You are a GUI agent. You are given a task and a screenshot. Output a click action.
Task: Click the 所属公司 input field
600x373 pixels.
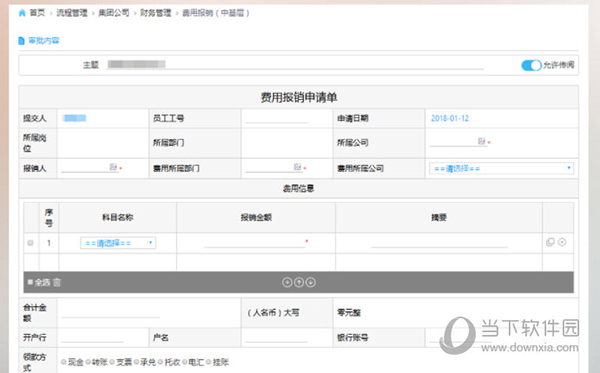pos(458,142)
